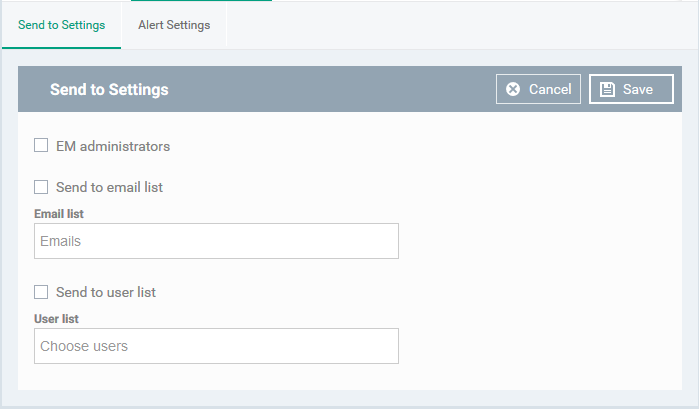Click the Save button text
The width and height of the screenshot is (699, 409).
[638, 89]
